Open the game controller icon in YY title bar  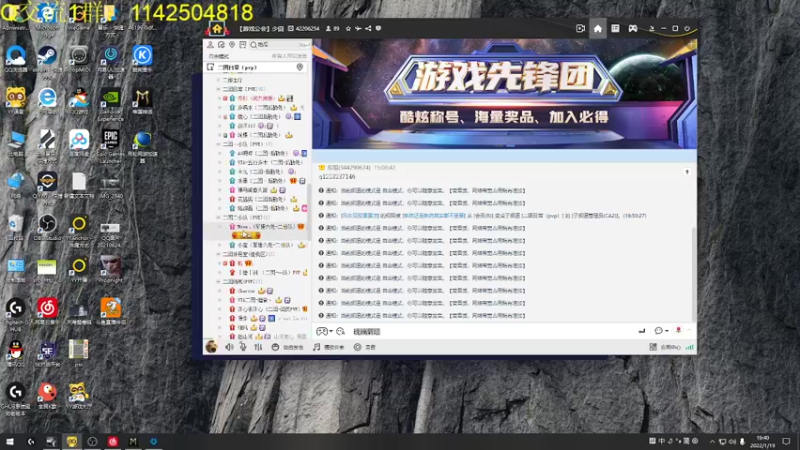(633, 29)
